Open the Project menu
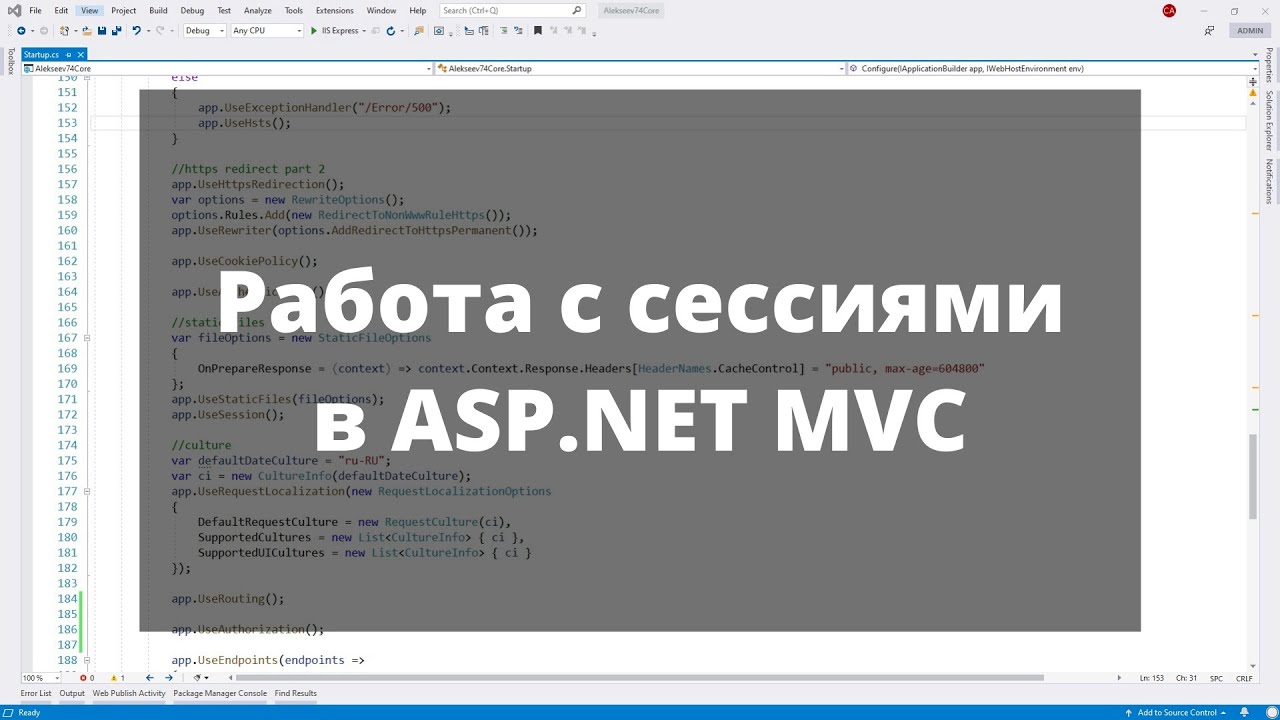The image size is (1280, 720). point(124,11)
